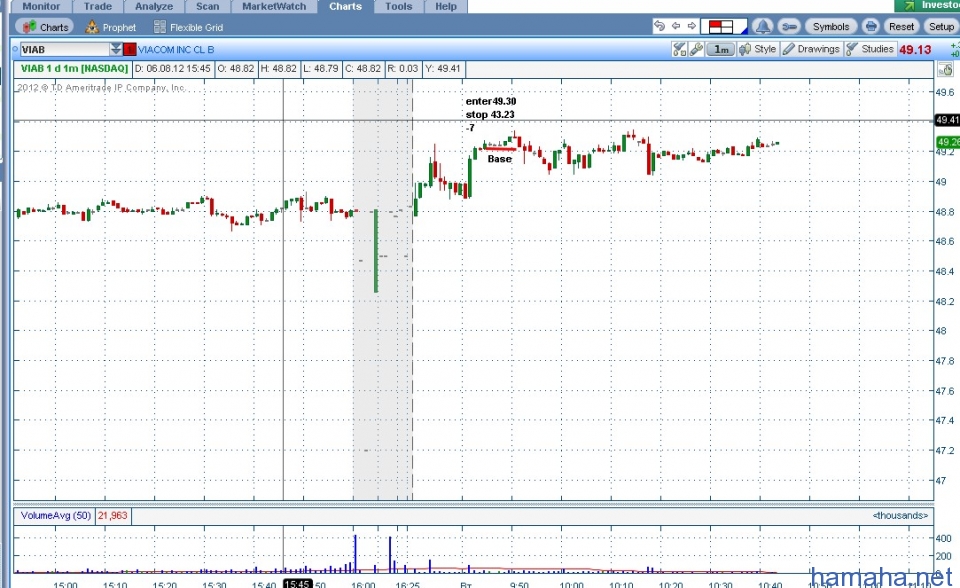Select the MarketWatch tab
Viewport: 960px width, 588px height.
[x=274, y=6]
